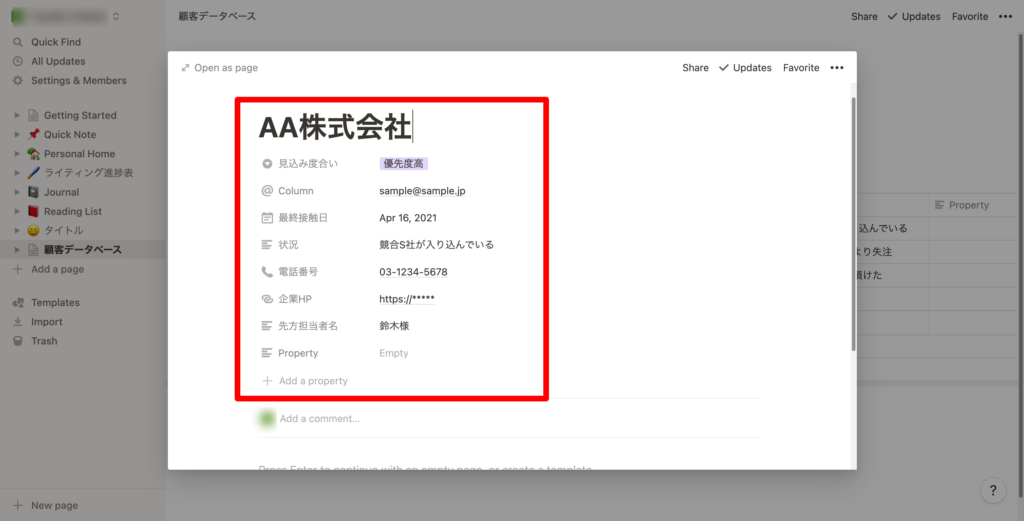
Task: Click the Property row's text icon
Action: click(x=266, y=353)
